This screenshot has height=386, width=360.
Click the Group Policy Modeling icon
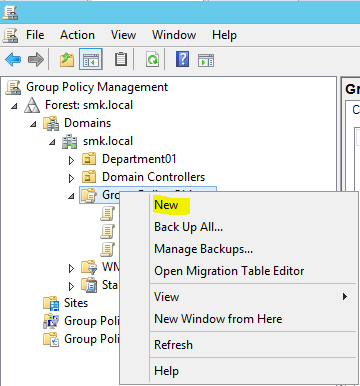pyautogui.click(x=51, y=321)
